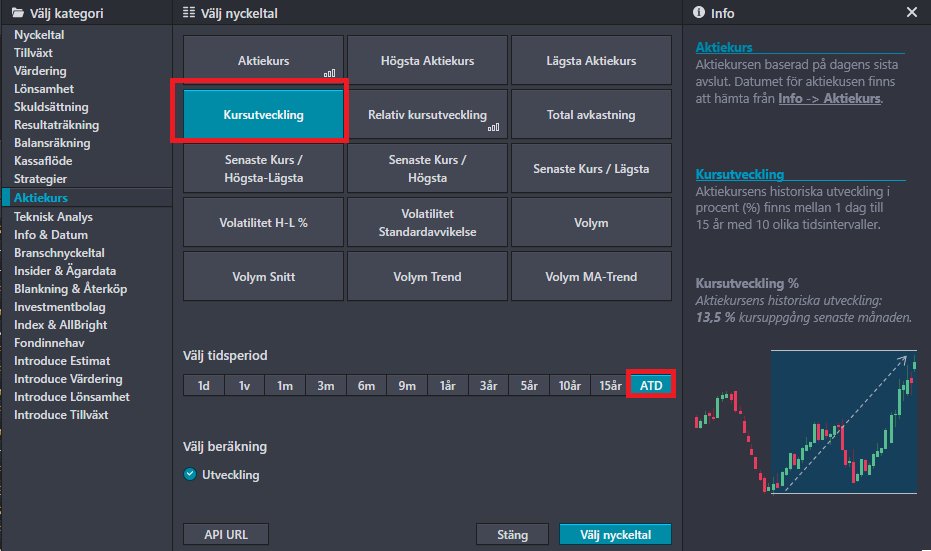The width and height of the screenshot is (931, 551).
Task: Open the Insider & Ägardata category
Action: tap(65, 270)
